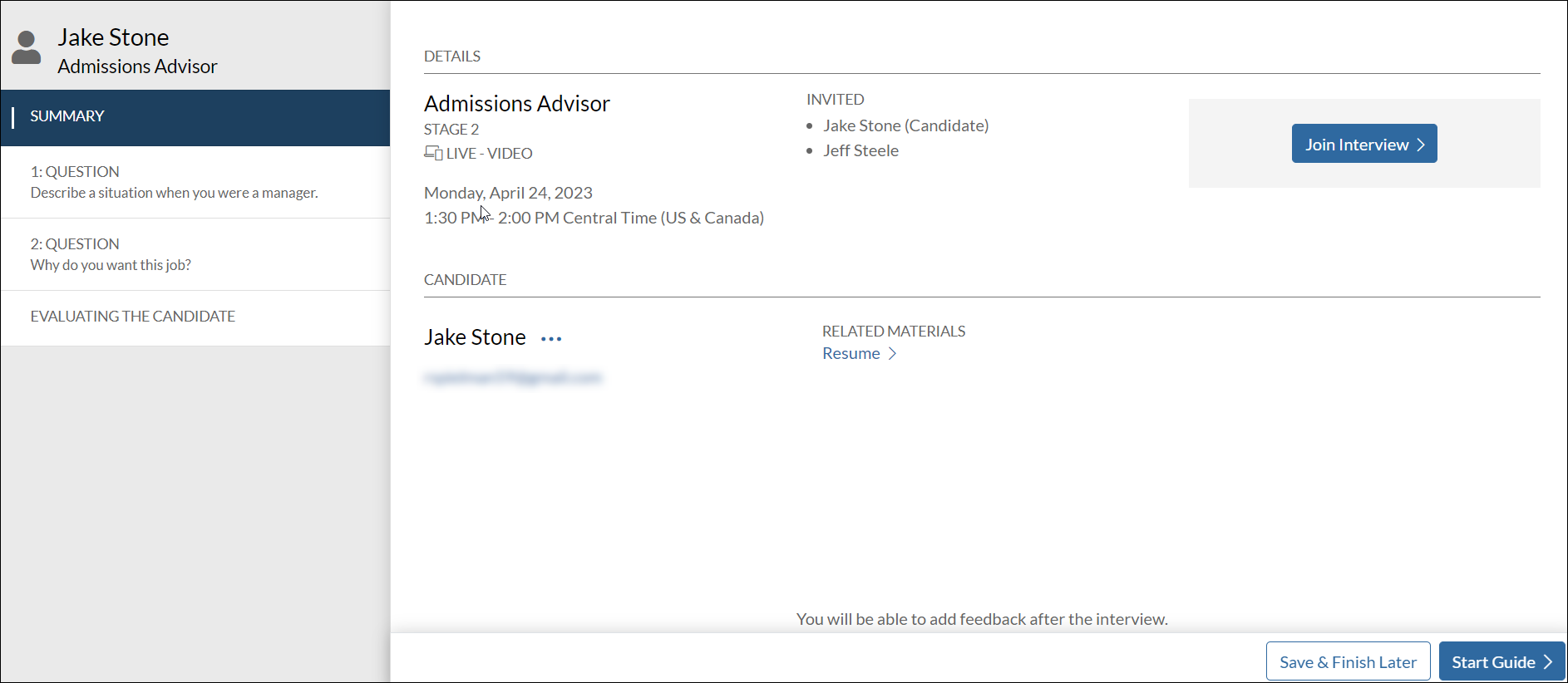Click the chevron arrow beside Resume
Screen dimensions: 1568x683
[893, 354]
